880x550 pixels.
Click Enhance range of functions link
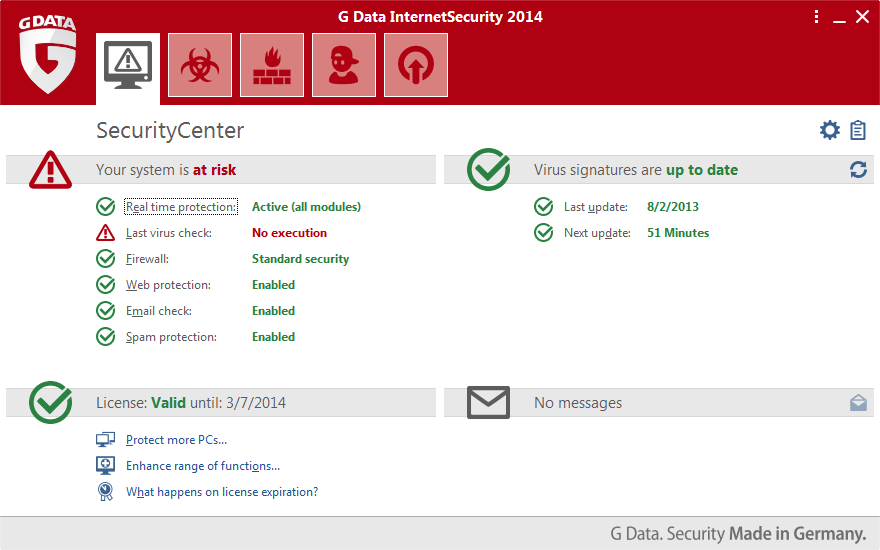tap(202, 466)
